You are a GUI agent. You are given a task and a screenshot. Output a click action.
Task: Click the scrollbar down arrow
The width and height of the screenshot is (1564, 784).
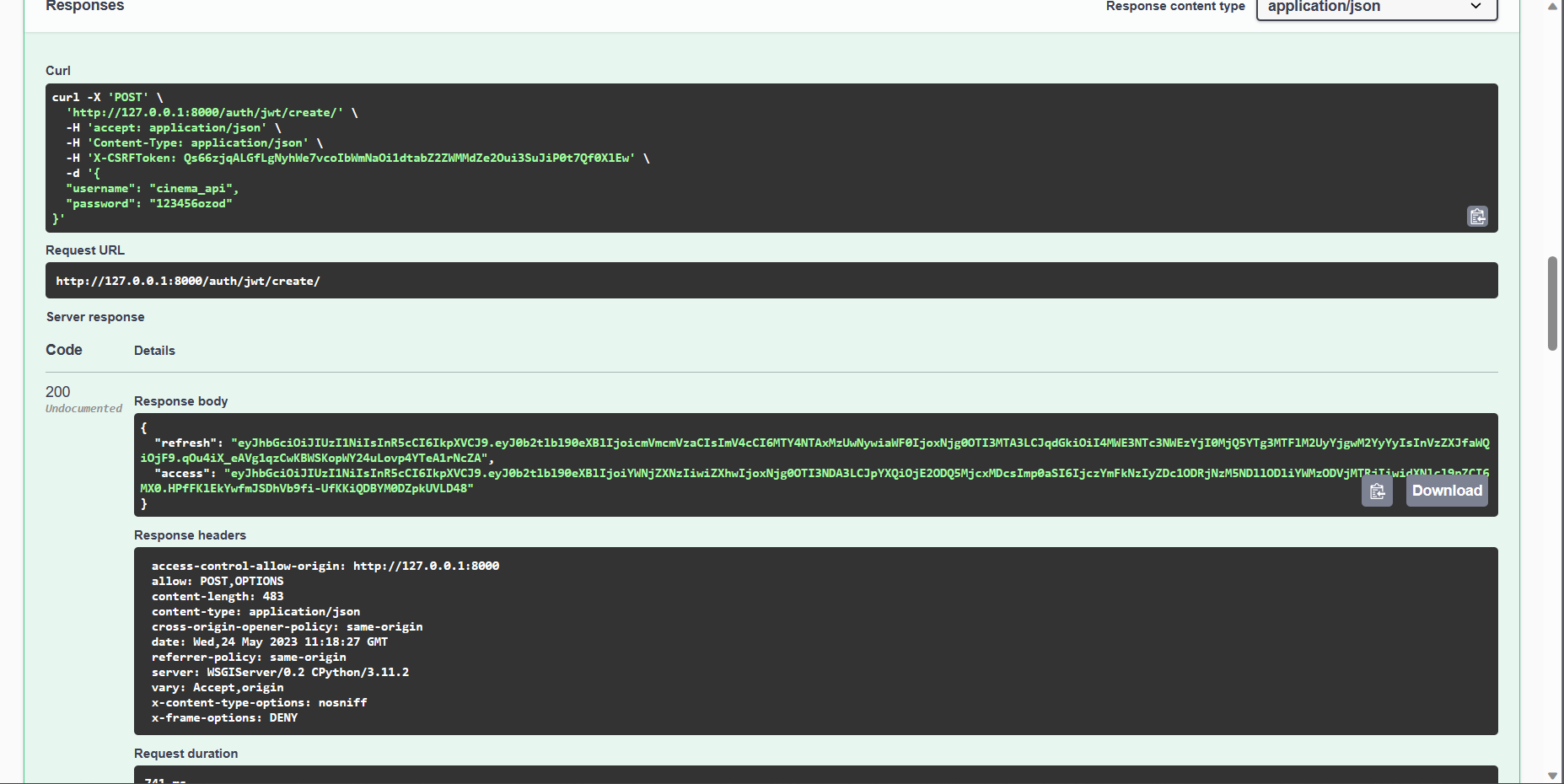coord(1551,777)
